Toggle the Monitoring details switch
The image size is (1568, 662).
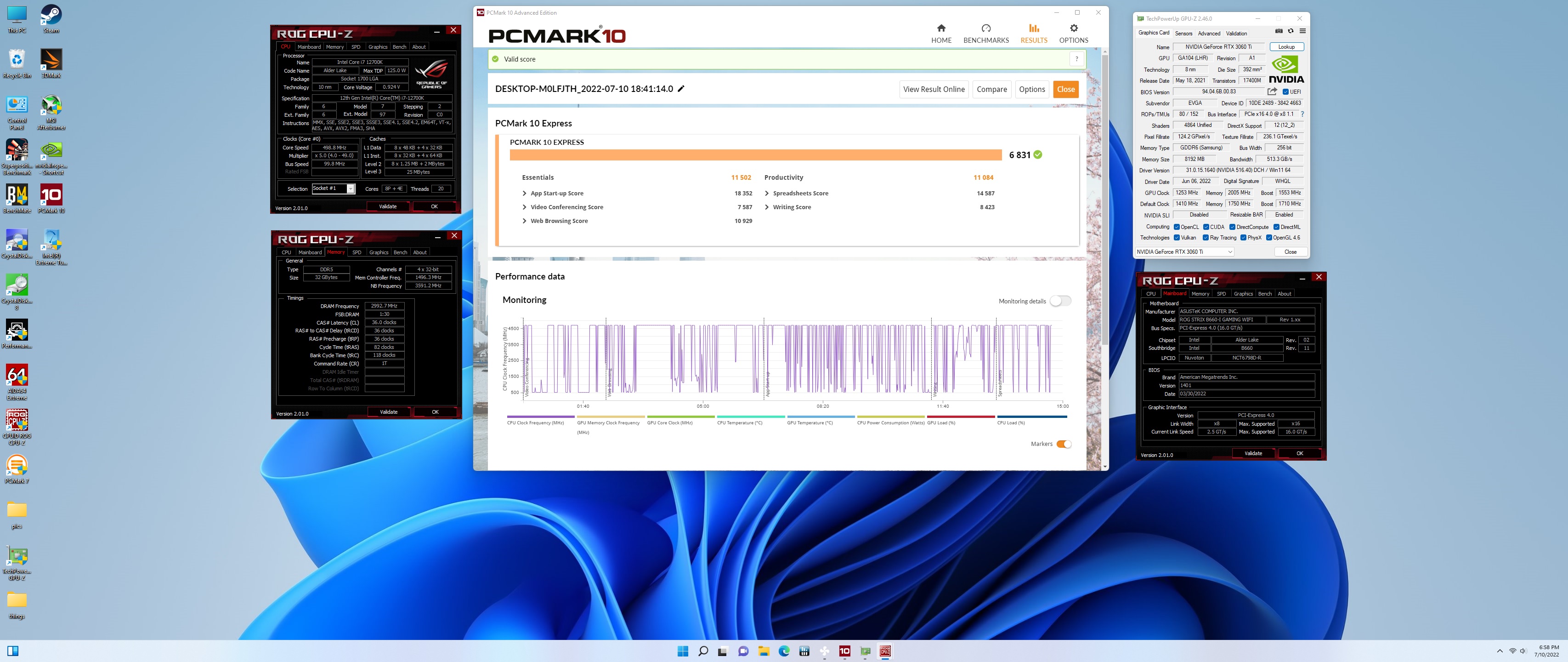(1060, 301)
